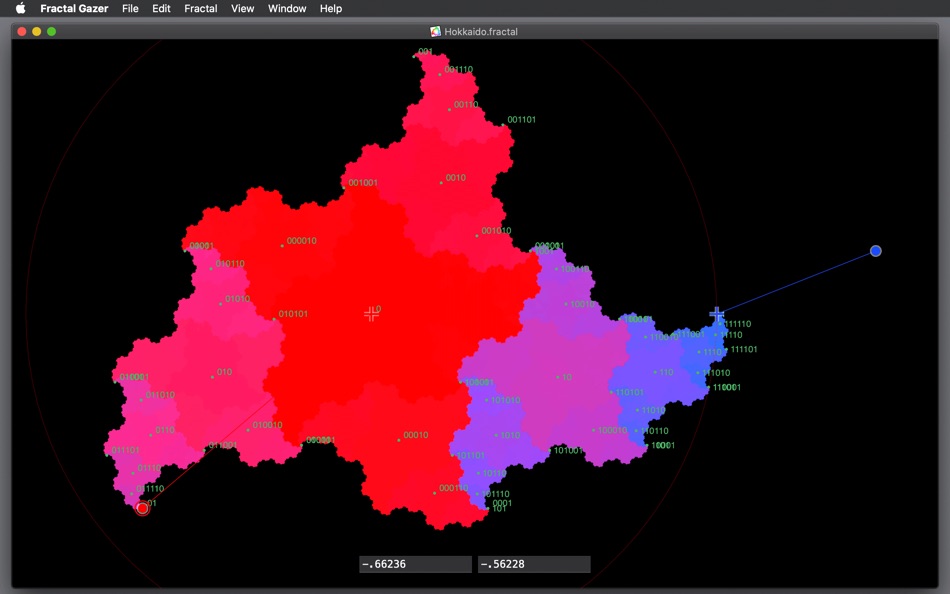Open the View menu

[x=242, y=8]
